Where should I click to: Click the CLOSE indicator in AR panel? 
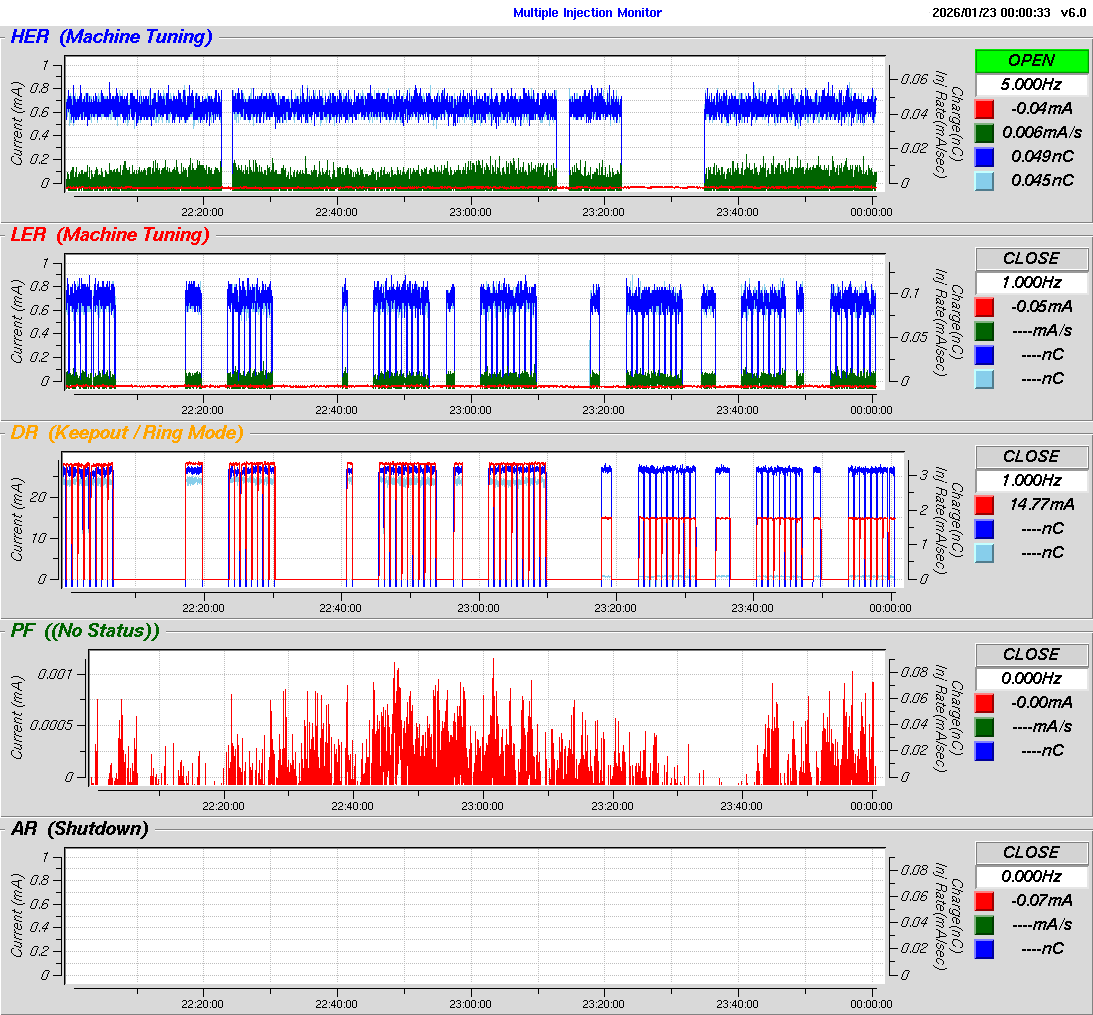point(1031,852)
